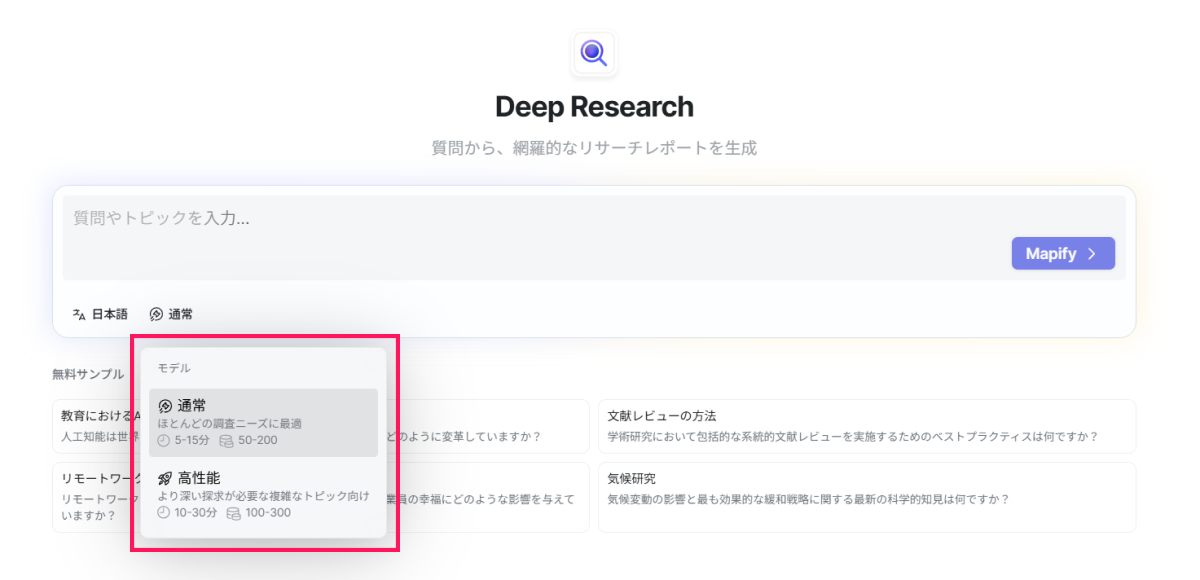The image size is (1200, 580).
Task: Click the Deep Research heading text
Action: (594, 107)
